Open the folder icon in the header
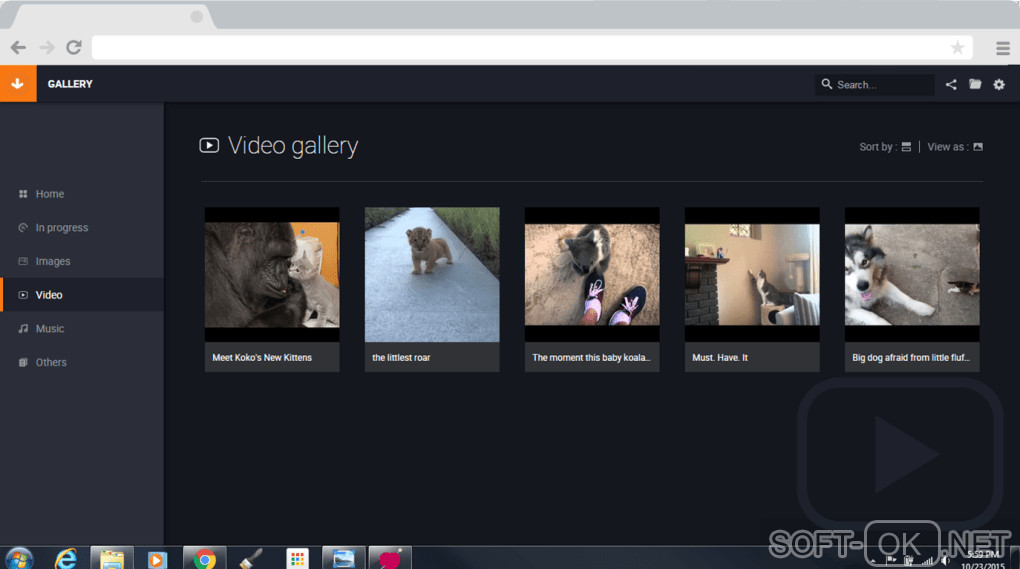This screenshot has height=569, width=1020. [975, 84]
